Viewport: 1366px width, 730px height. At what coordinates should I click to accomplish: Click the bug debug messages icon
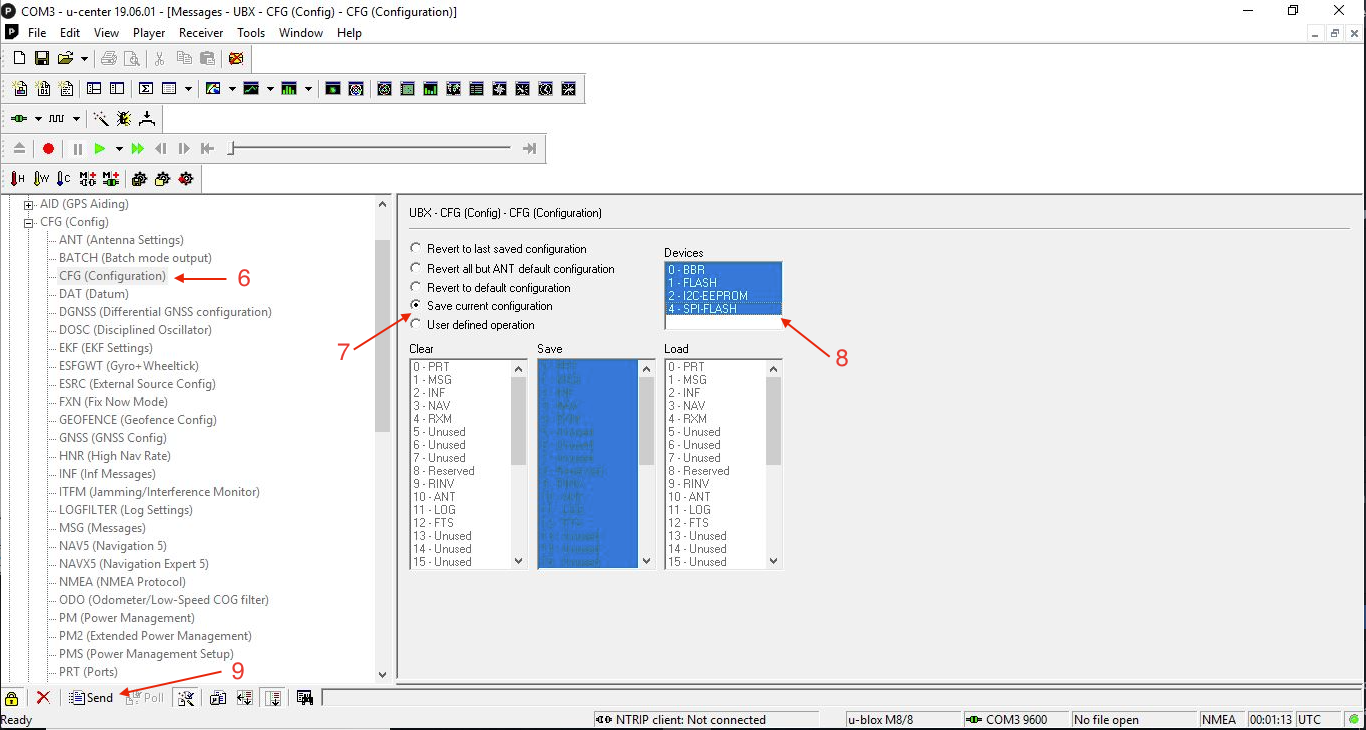coord(124,119)
